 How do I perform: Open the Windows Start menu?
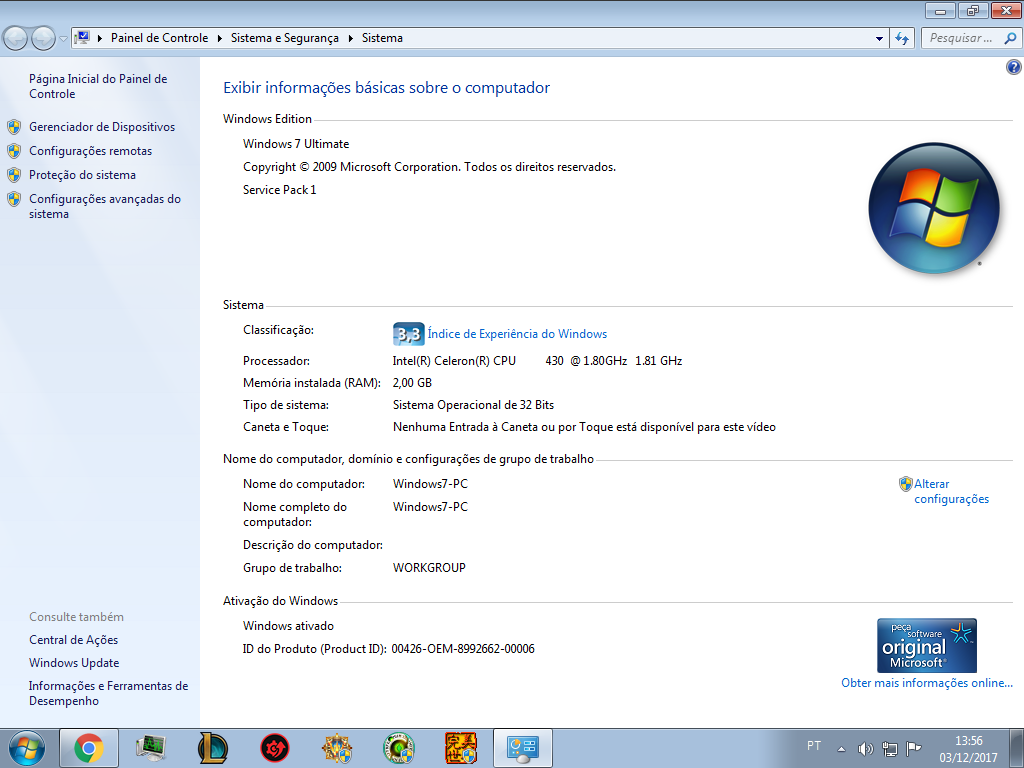pyautogui.click(x=27, y=748)
